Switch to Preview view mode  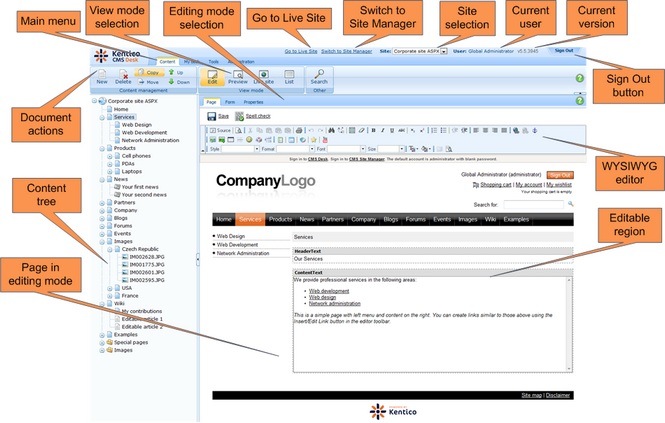tap(238, 76)
